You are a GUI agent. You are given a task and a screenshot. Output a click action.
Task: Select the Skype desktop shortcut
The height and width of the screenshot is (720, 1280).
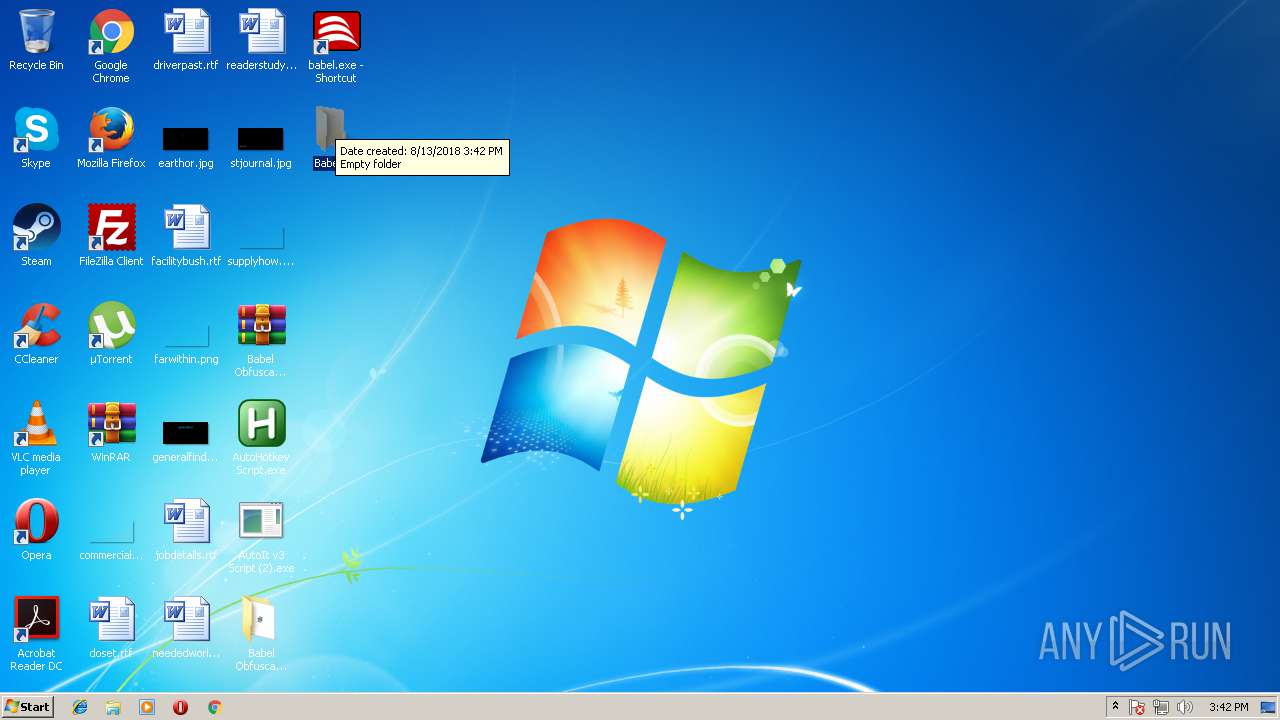(36, 131)
